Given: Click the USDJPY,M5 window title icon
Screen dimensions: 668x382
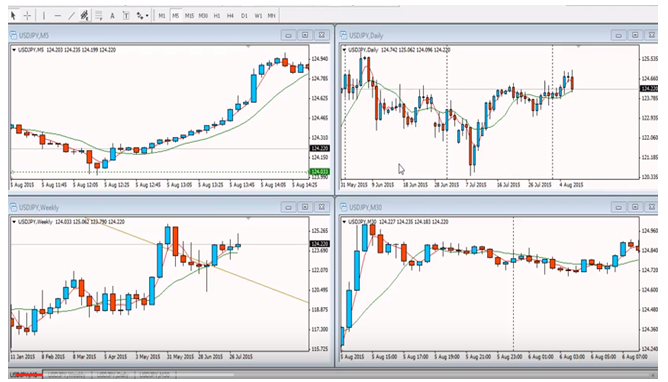Looking at the screenshot, I should coord(14,35).
